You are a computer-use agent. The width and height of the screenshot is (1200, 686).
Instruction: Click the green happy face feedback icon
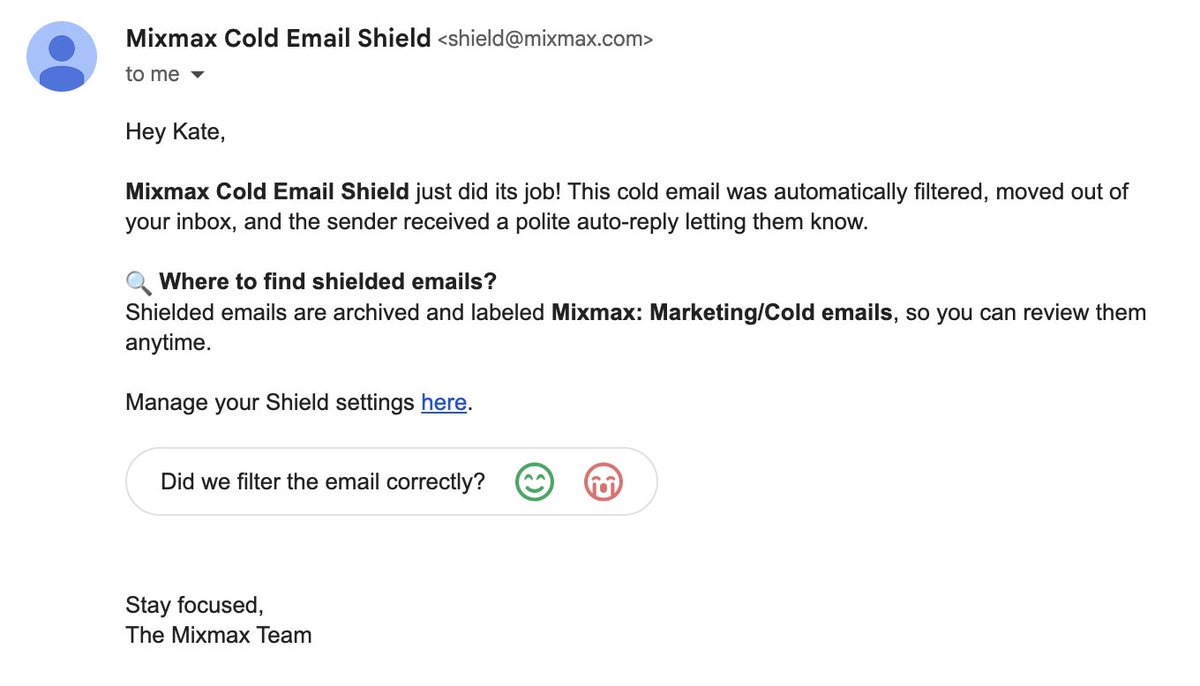(x=535, y=482)
